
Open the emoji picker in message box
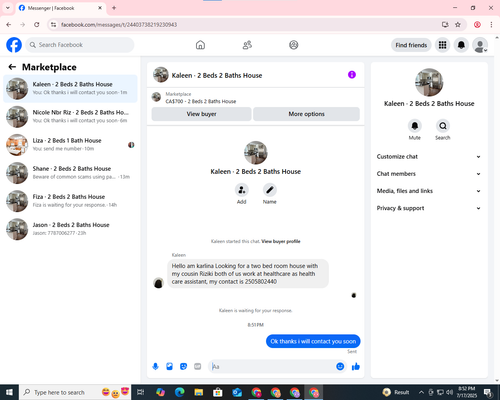[340, 367]
